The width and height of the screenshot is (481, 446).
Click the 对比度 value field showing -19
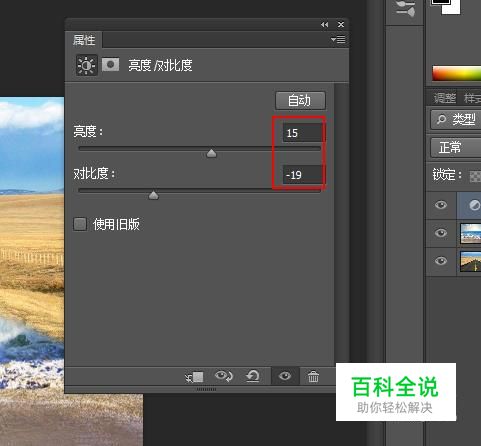(303, 174)
